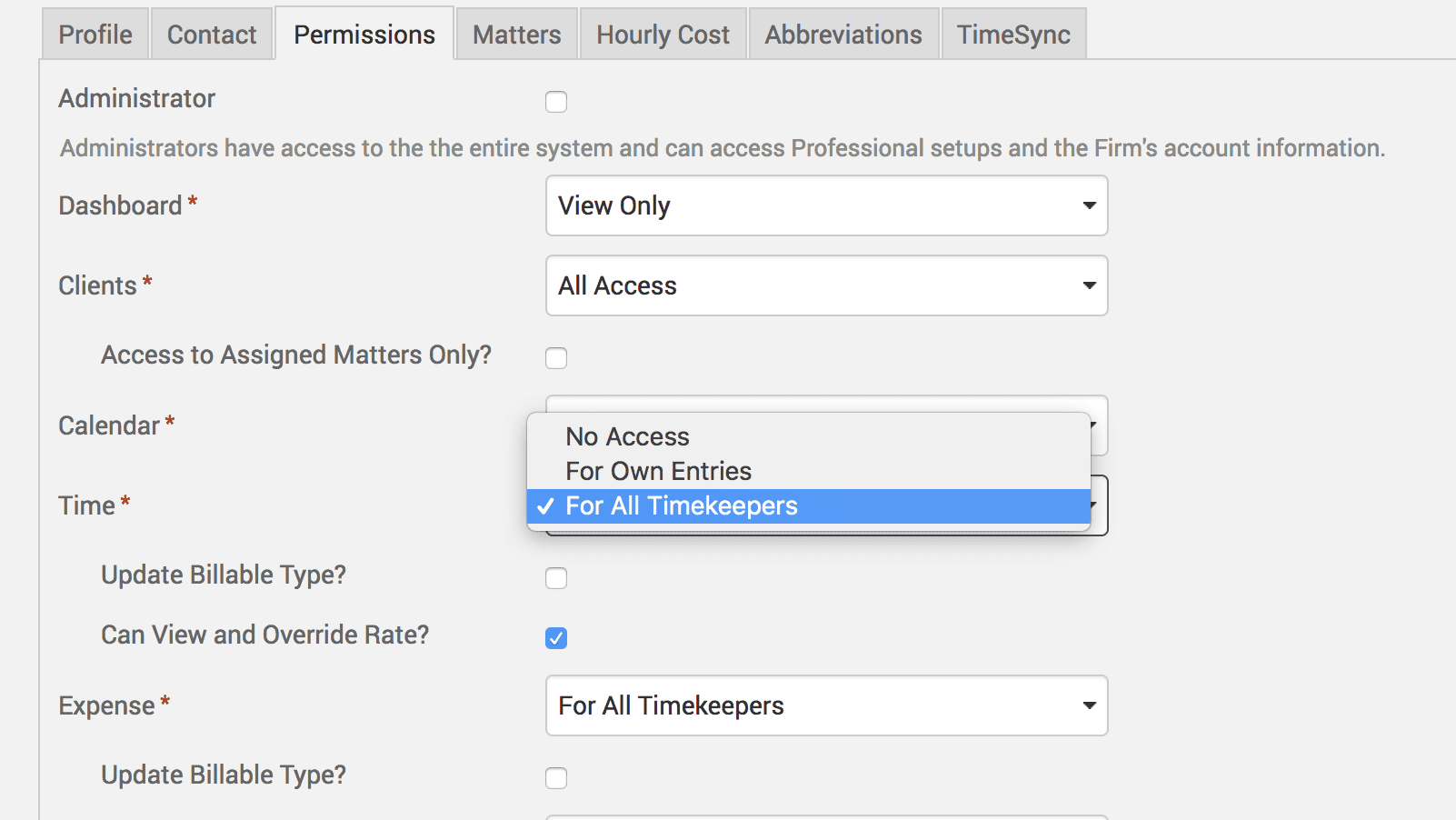Screen dimensions: 1456x820
Task: Select the Permissions tab
Action: click(364, 35)
